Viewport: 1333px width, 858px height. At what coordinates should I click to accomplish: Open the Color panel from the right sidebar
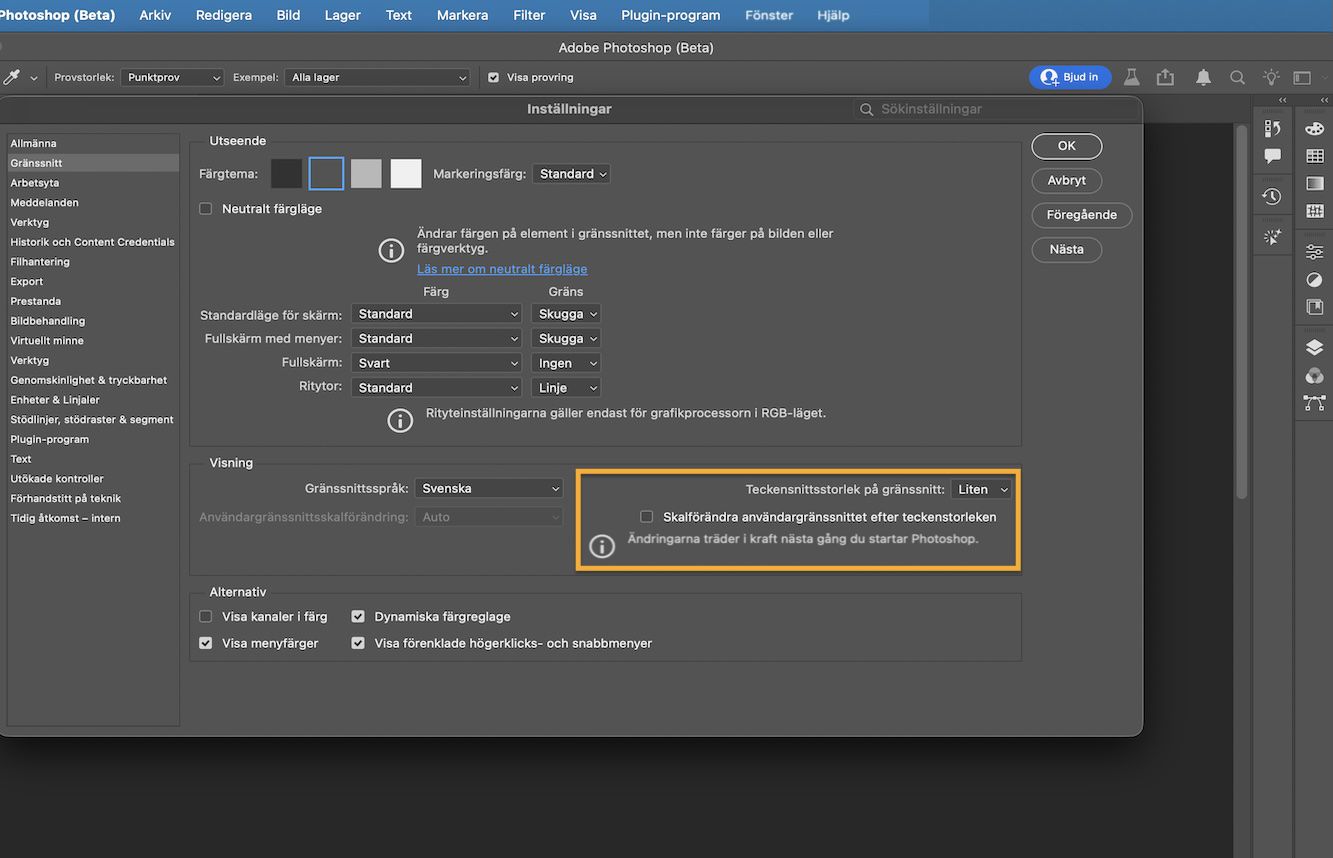pyautogui.click(x=1314, y=128)
